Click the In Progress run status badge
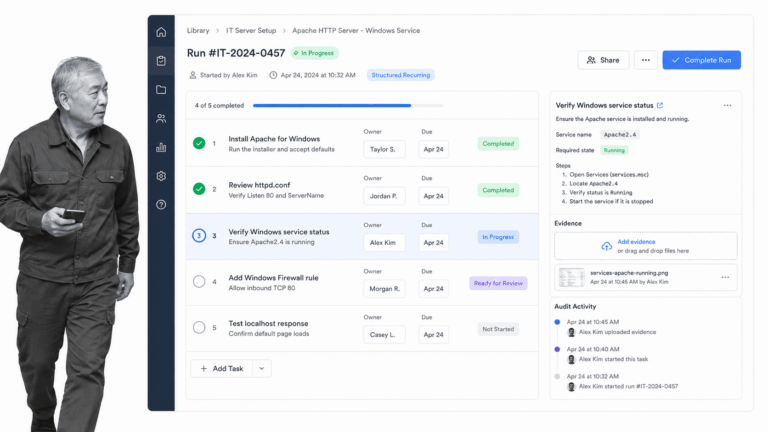Viewport: 768px width, 432px height. pos(314,53)
